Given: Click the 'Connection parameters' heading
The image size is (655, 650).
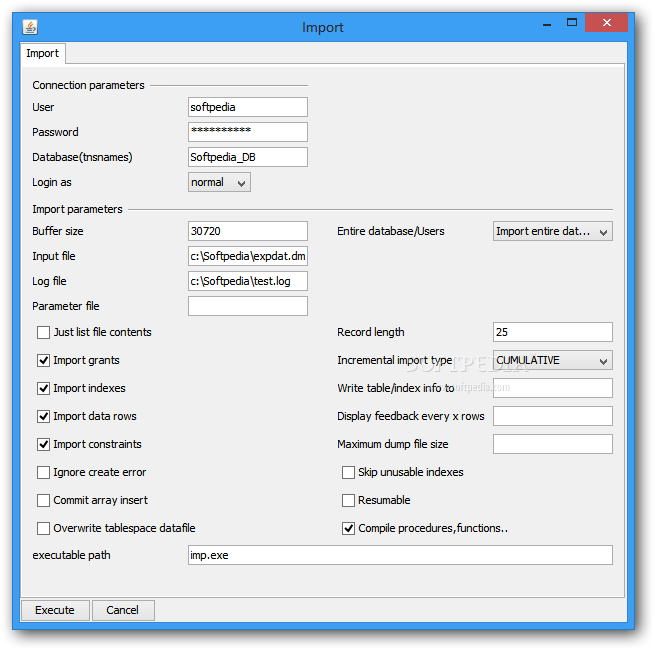Looking at the screenshot, I should [x=89, y=85].
